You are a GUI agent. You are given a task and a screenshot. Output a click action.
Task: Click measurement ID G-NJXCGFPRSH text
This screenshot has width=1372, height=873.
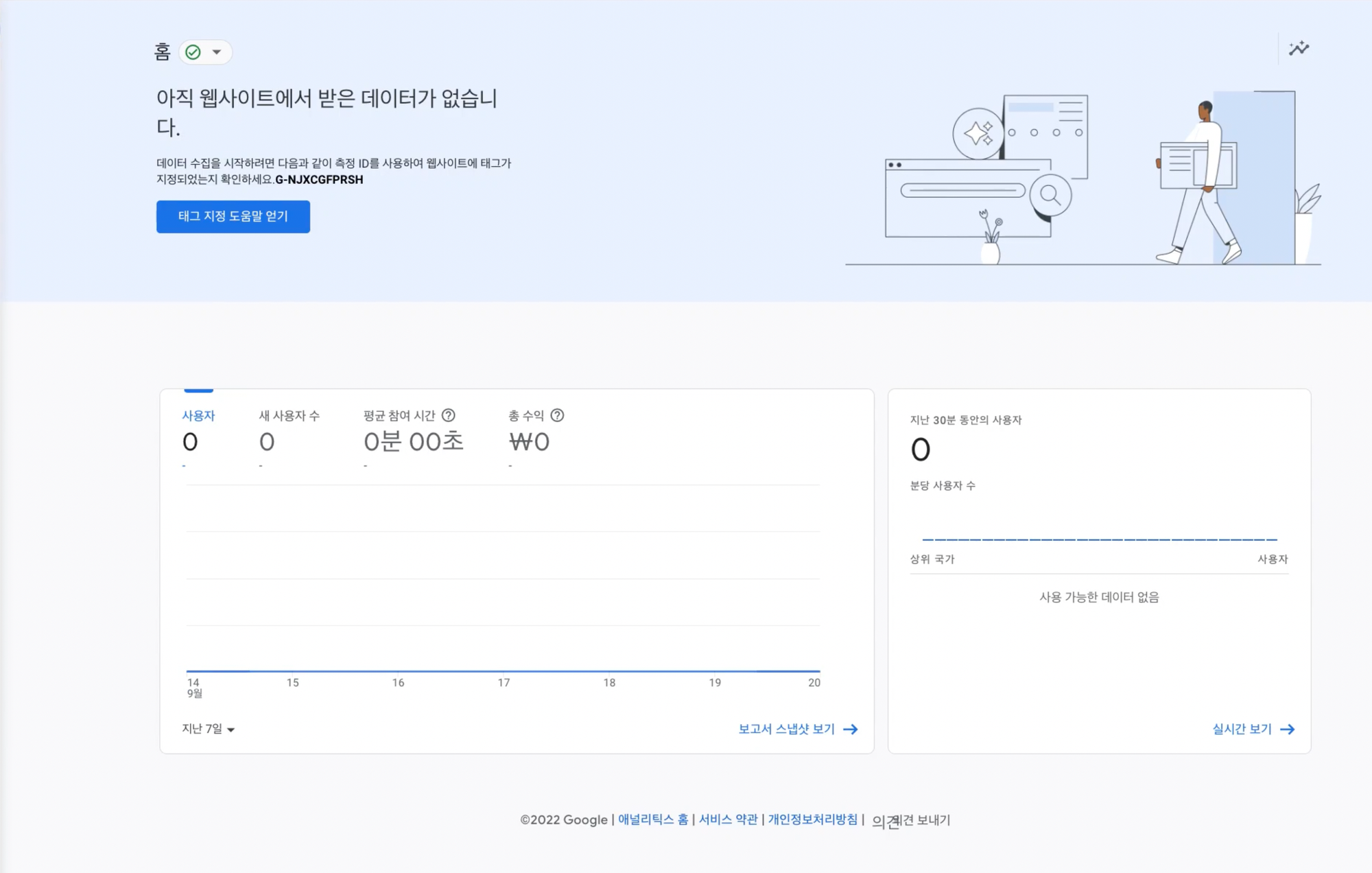point(319,180)
